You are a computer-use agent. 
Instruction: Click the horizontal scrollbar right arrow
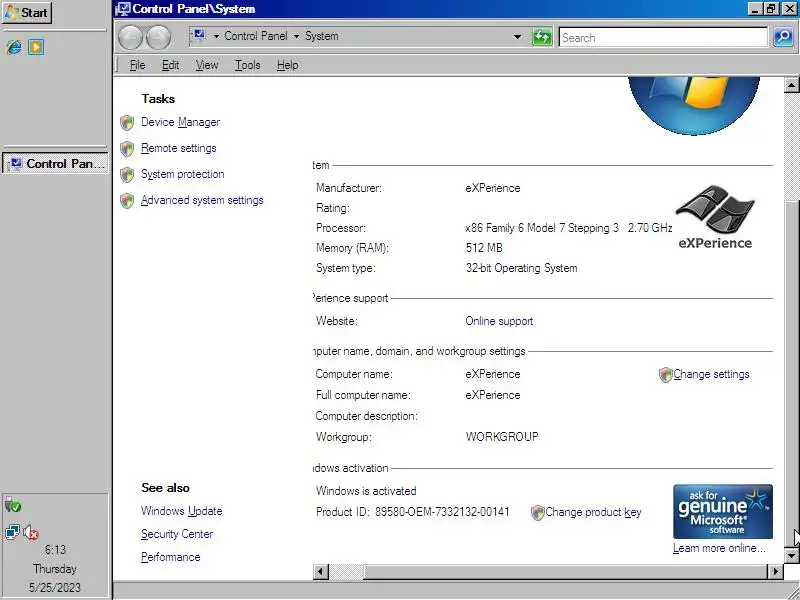coord(775,571)
